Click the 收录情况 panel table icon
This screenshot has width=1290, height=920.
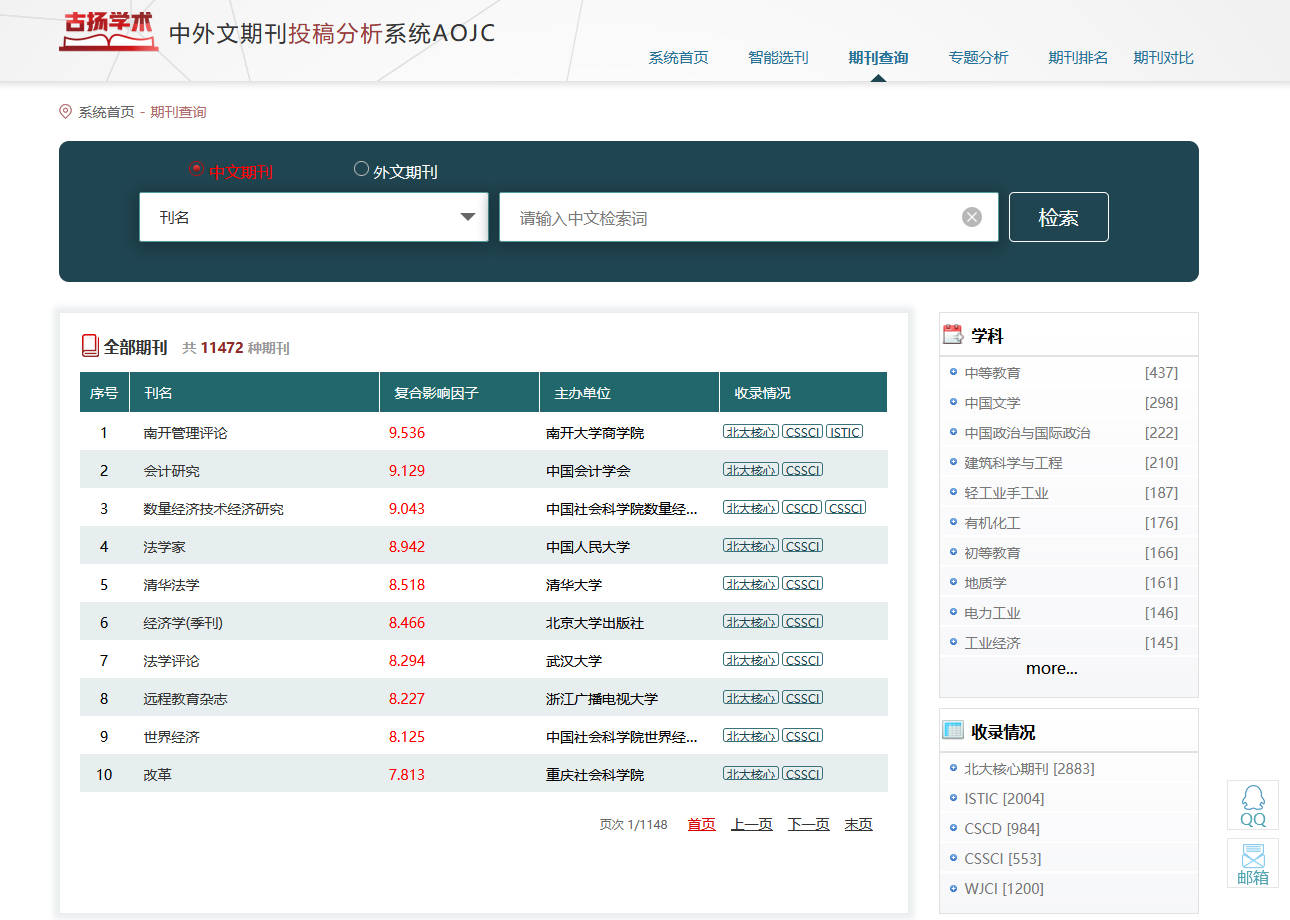[953, 731]
